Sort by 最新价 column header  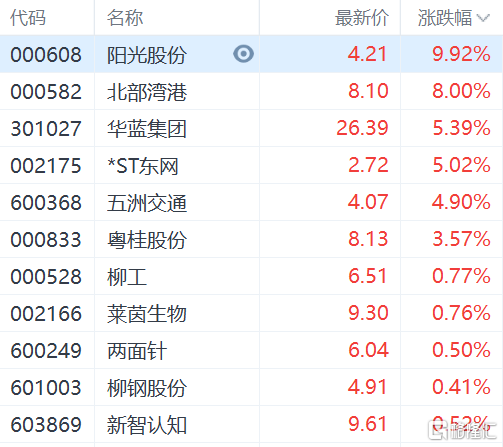[362, 18]
